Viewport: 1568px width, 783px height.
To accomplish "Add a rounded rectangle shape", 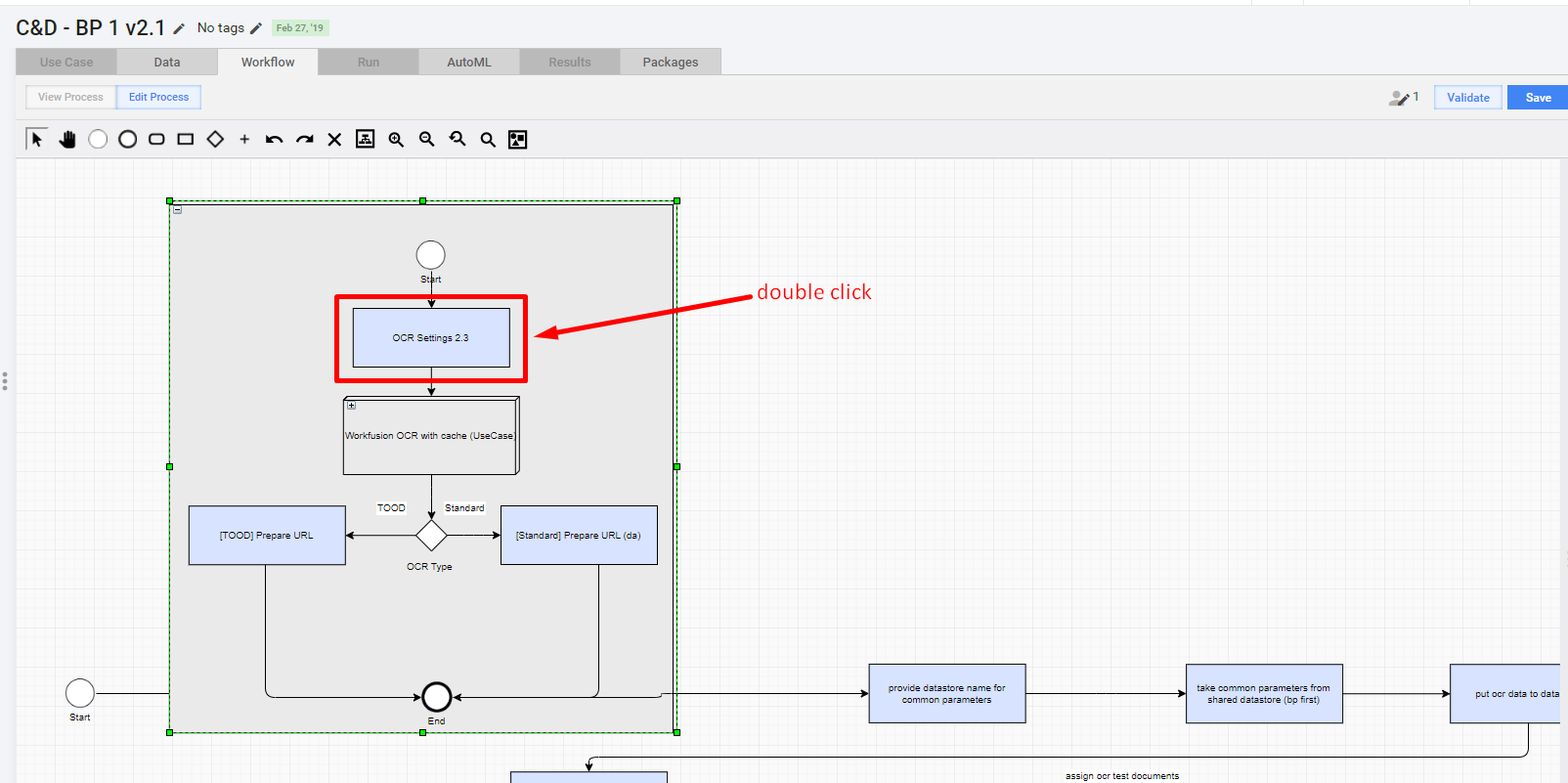I will (156, 139).
